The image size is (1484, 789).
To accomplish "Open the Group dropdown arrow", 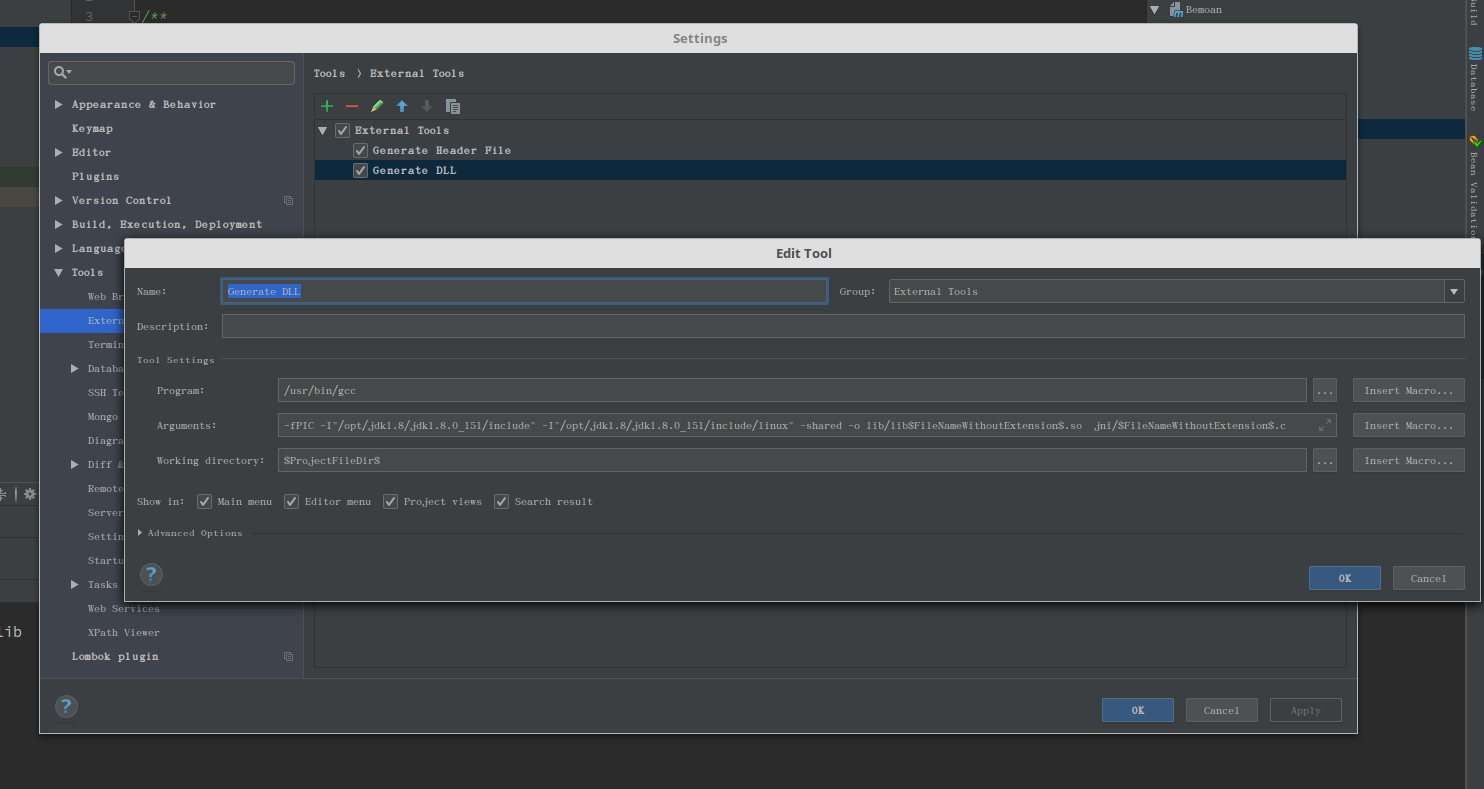I will pyautogui.click(x=1453, y=291).
